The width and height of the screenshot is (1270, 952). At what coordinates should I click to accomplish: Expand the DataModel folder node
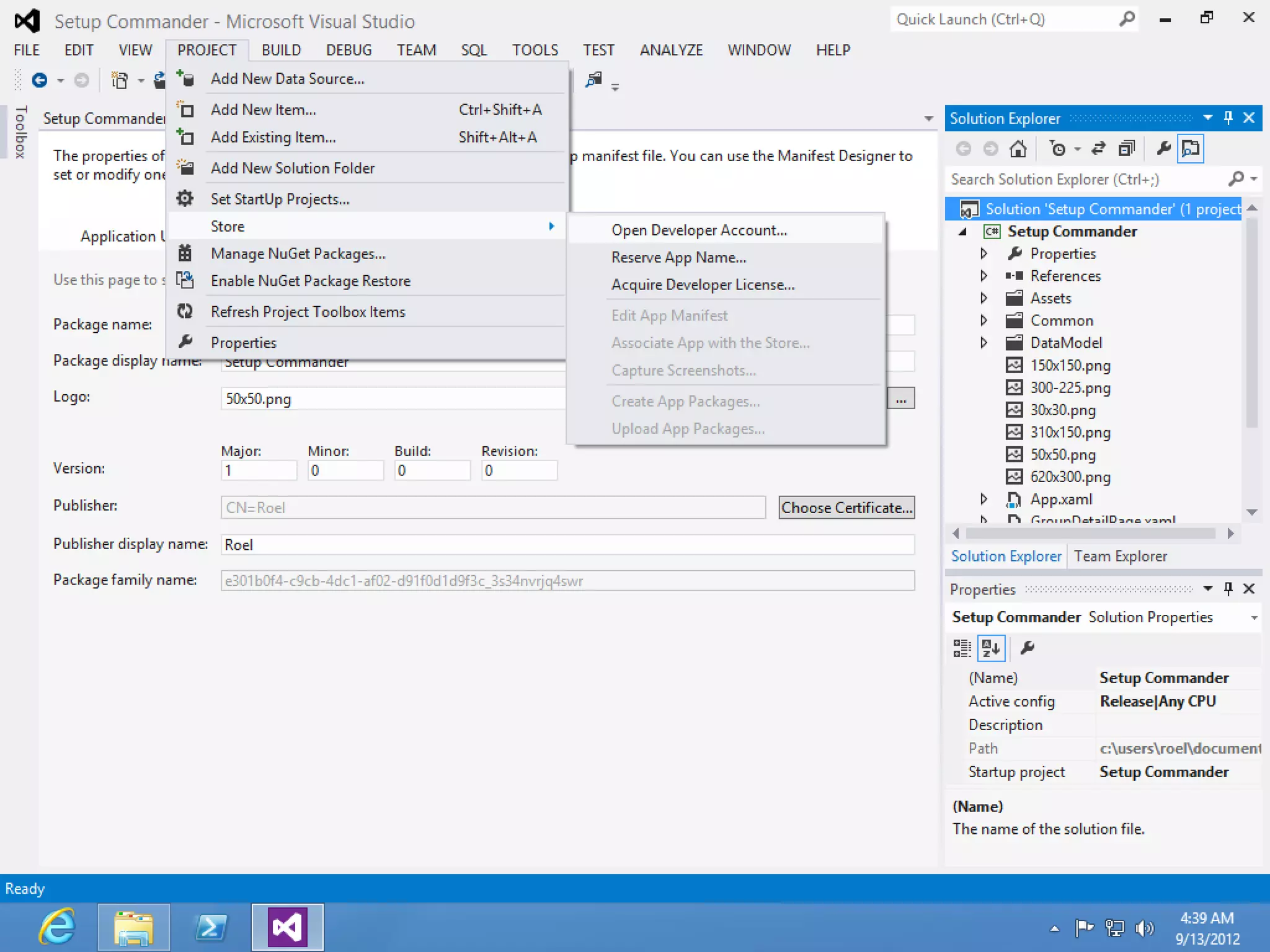pos(984,343)
